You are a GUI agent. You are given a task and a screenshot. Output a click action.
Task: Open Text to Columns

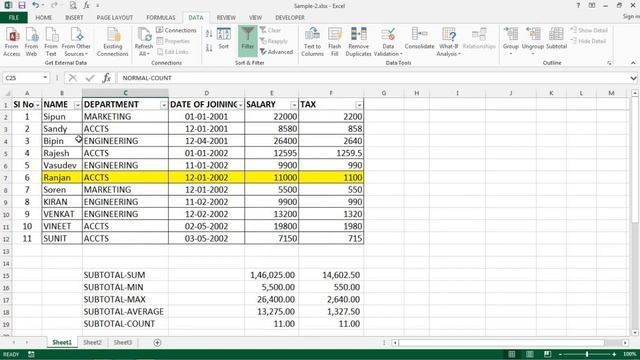click(312, 42)
